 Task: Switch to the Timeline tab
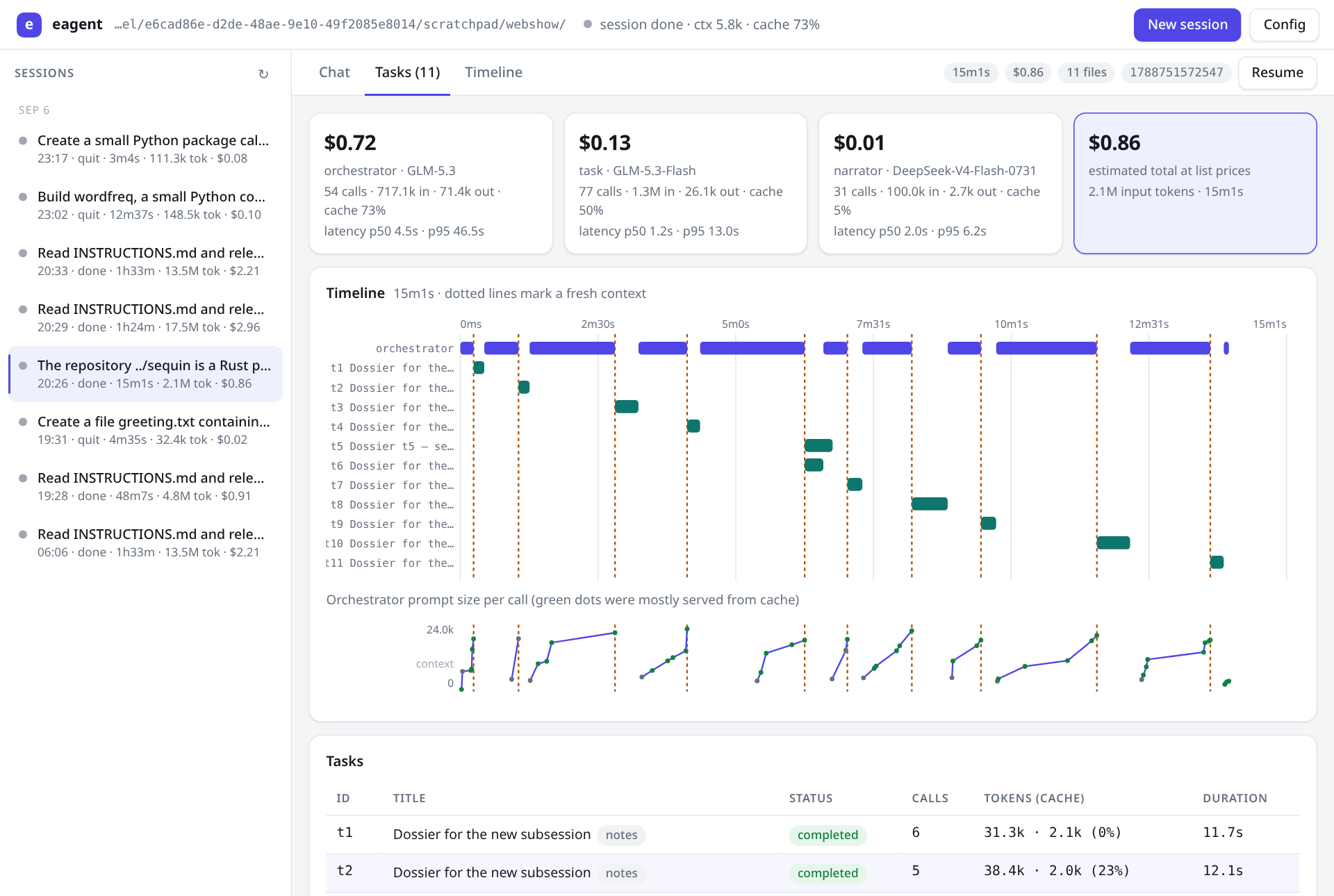(x=493, y=72)
